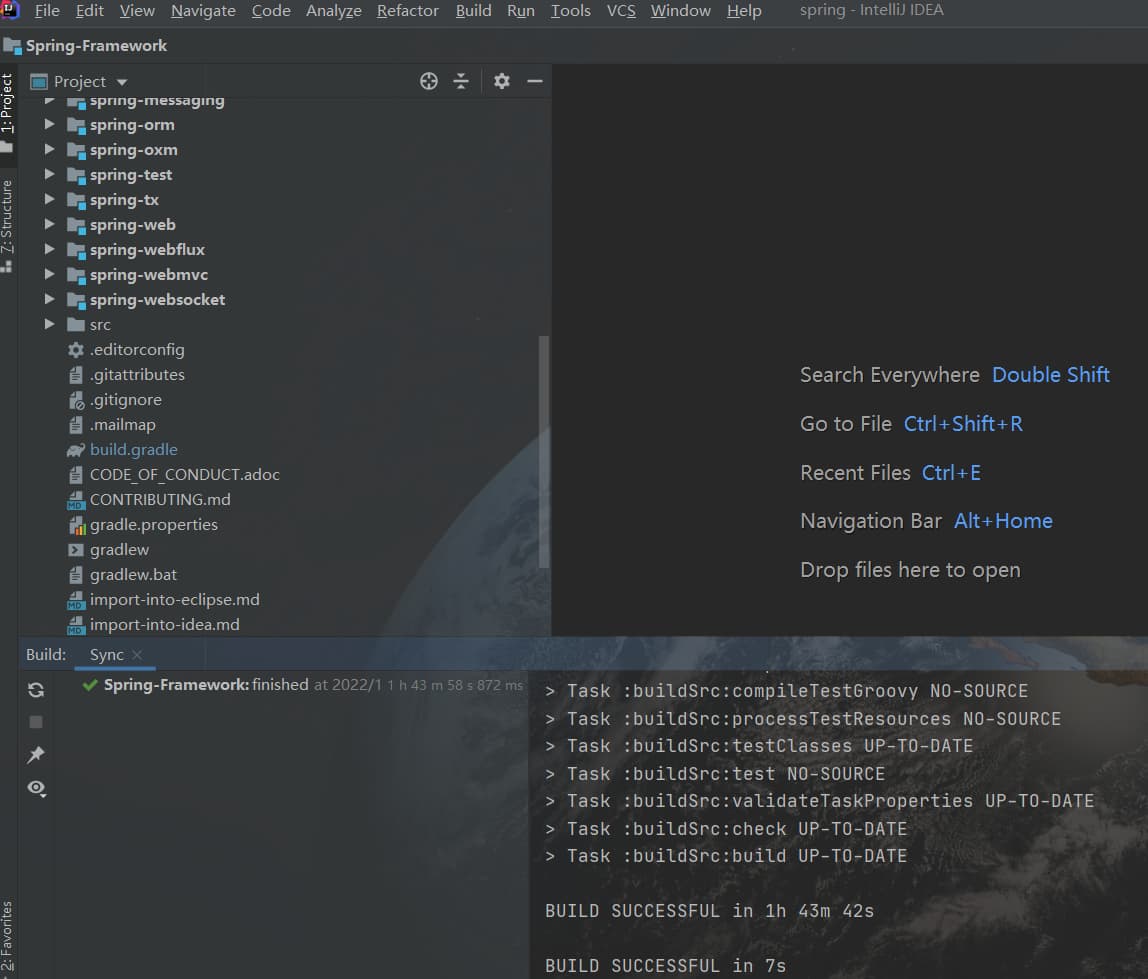The width and height of the screenshot is (1148, 979).
Task: Click the Ctrl+Shift+R Go to File hint
Action: tap(964, 424)
